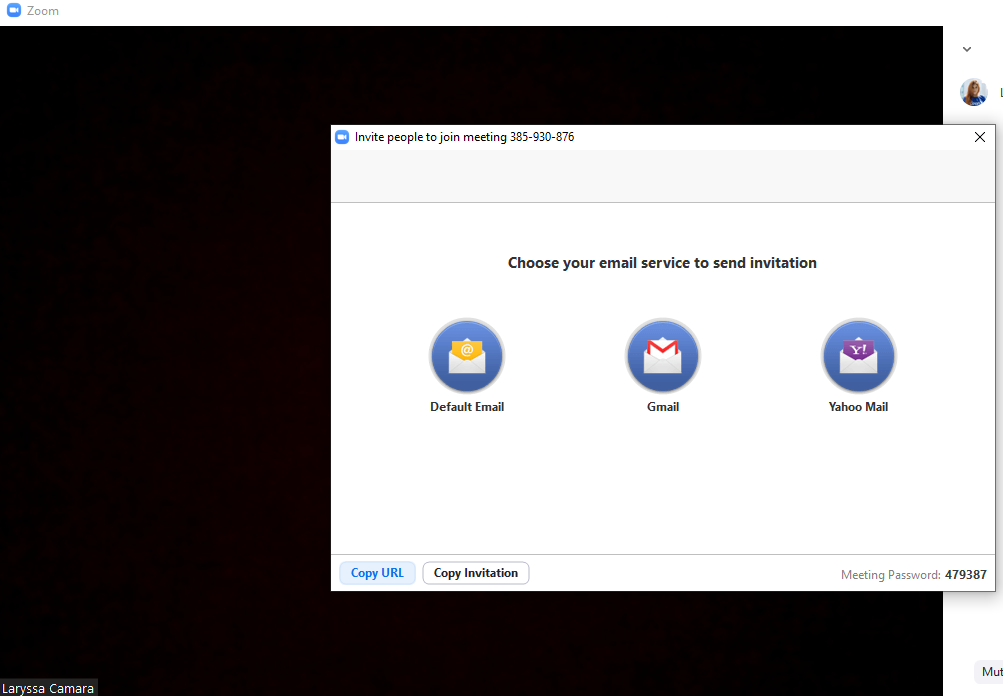This screenshot has height=696, width=1003.
Task: Close the invite people dialog
Action: click(x=979, y=137)
